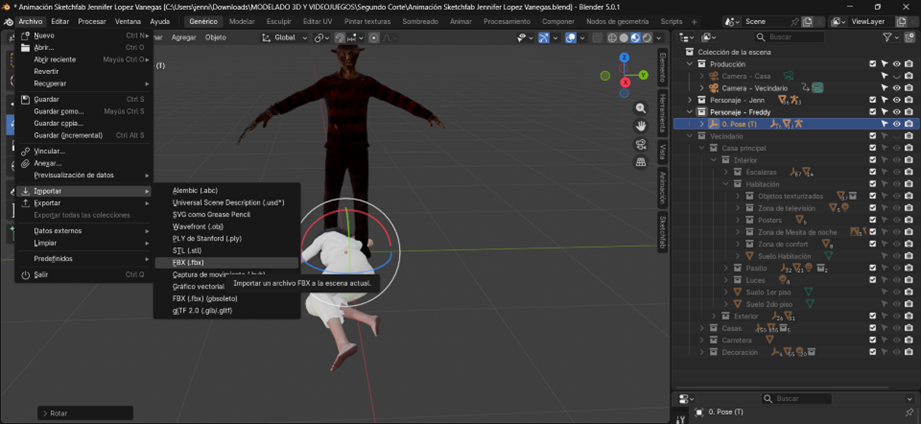Image resolution: width=921 pixels, height=424 pixels.
Task: Switch perspective/orthographic with grid icon
Action: tap(641, 163)
